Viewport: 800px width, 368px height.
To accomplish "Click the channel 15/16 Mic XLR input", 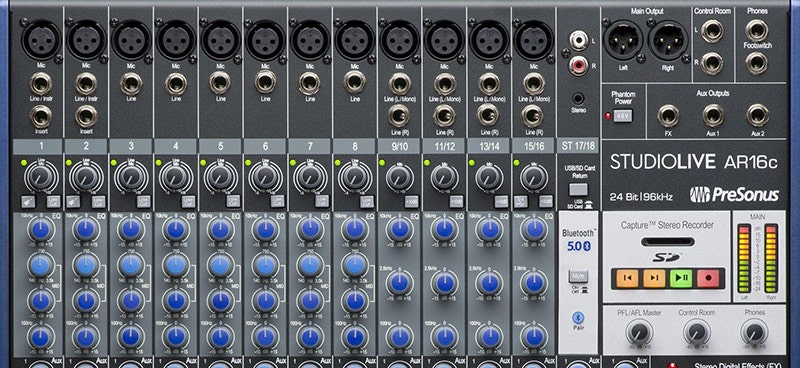I will [534, 40].
